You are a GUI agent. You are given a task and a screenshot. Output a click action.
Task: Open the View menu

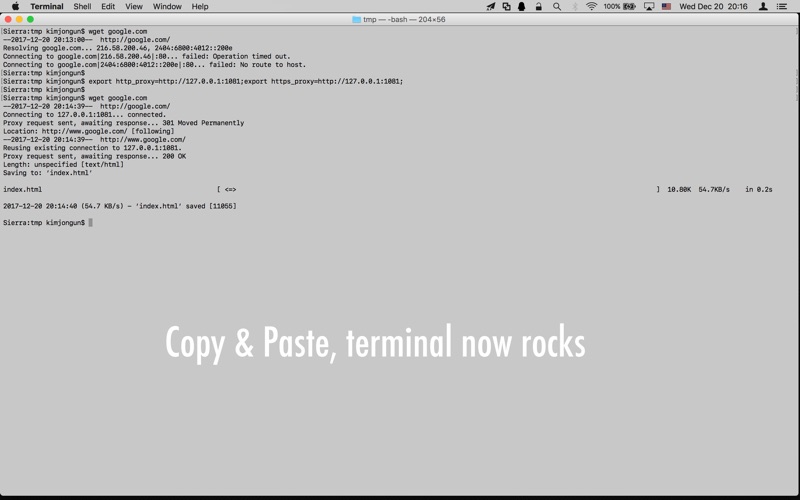134,7
